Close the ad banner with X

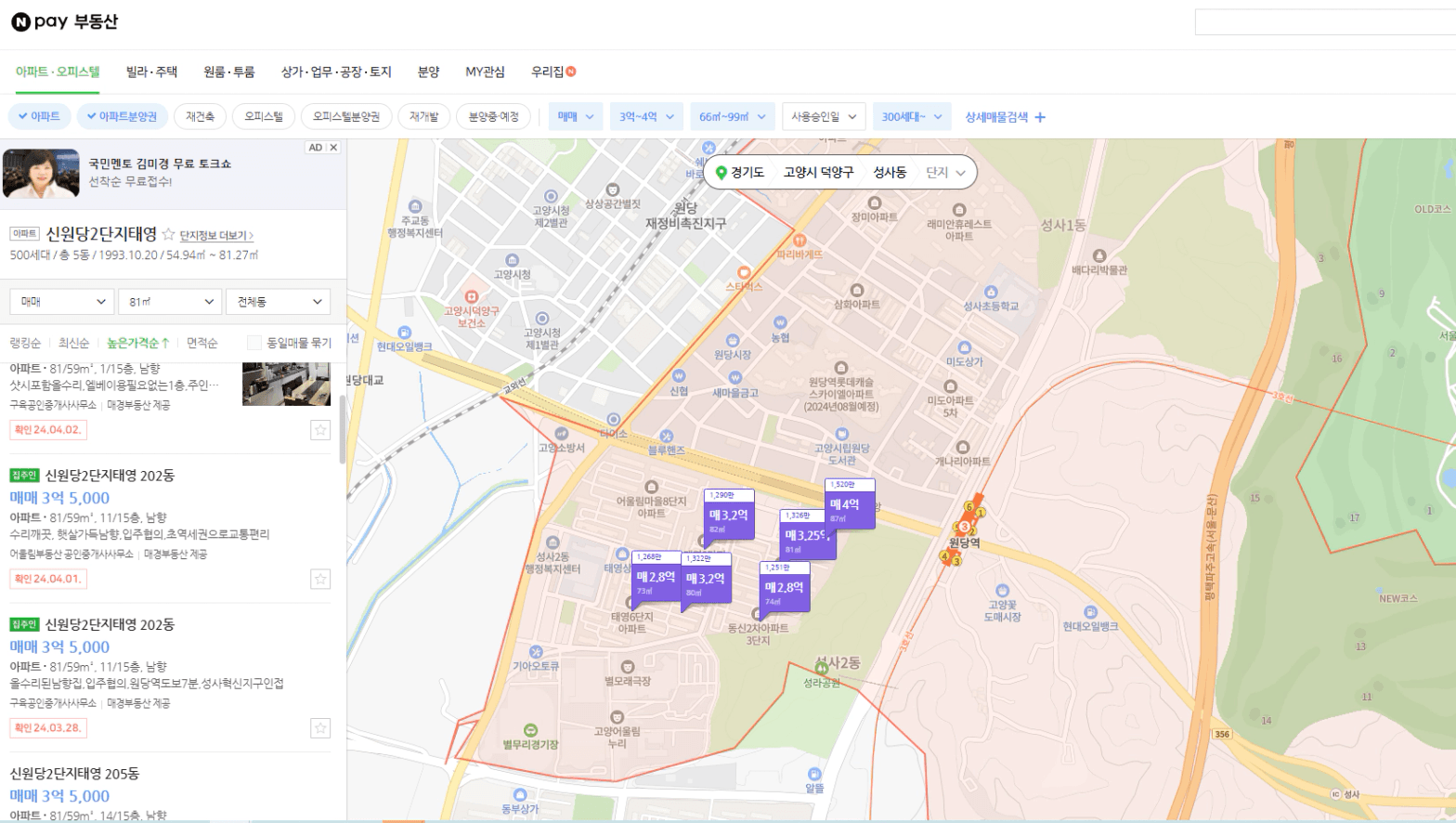(x=334, y=148)
